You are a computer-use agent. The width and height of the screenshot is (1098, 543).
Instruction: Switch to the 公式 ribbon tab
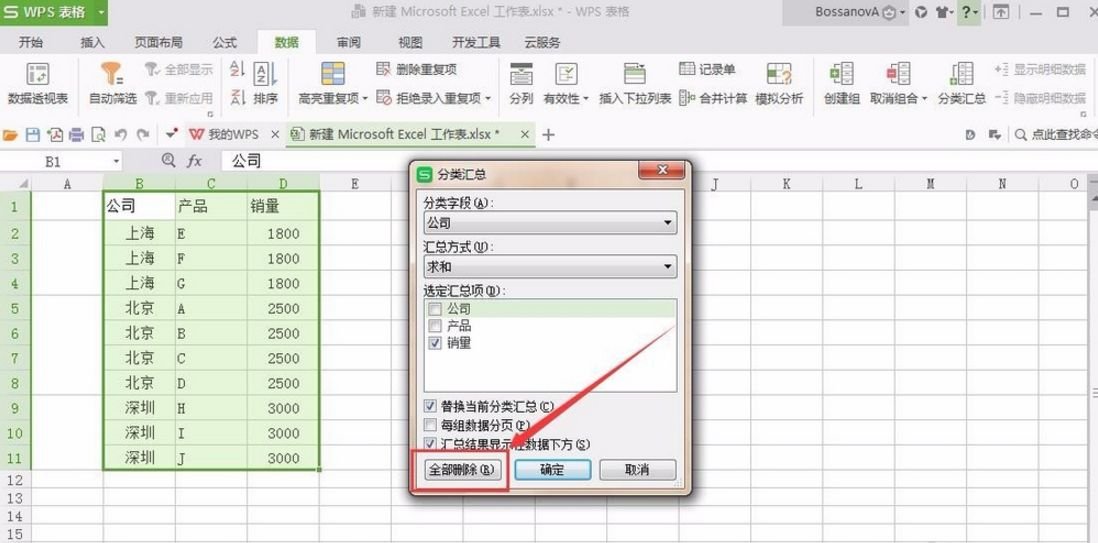tap(225, 43)
